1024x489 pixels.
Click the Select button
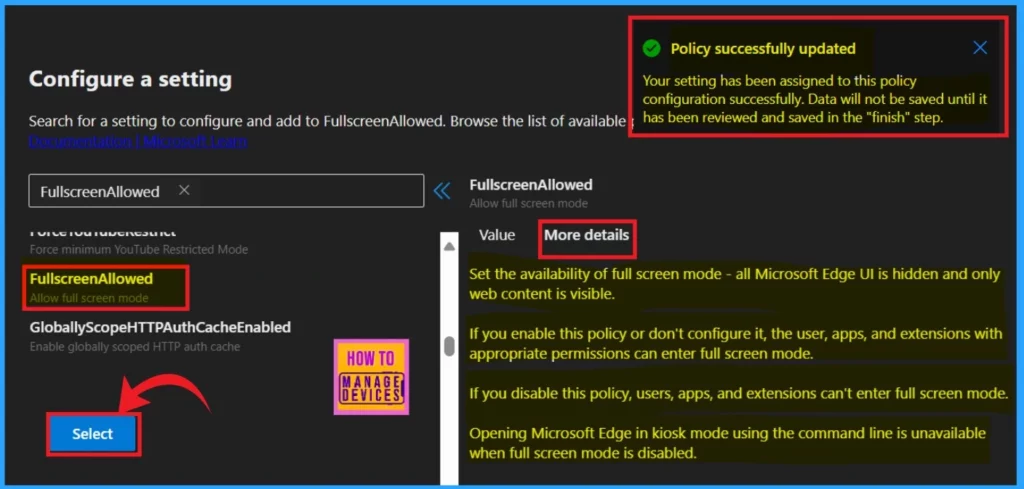(93, 434)
